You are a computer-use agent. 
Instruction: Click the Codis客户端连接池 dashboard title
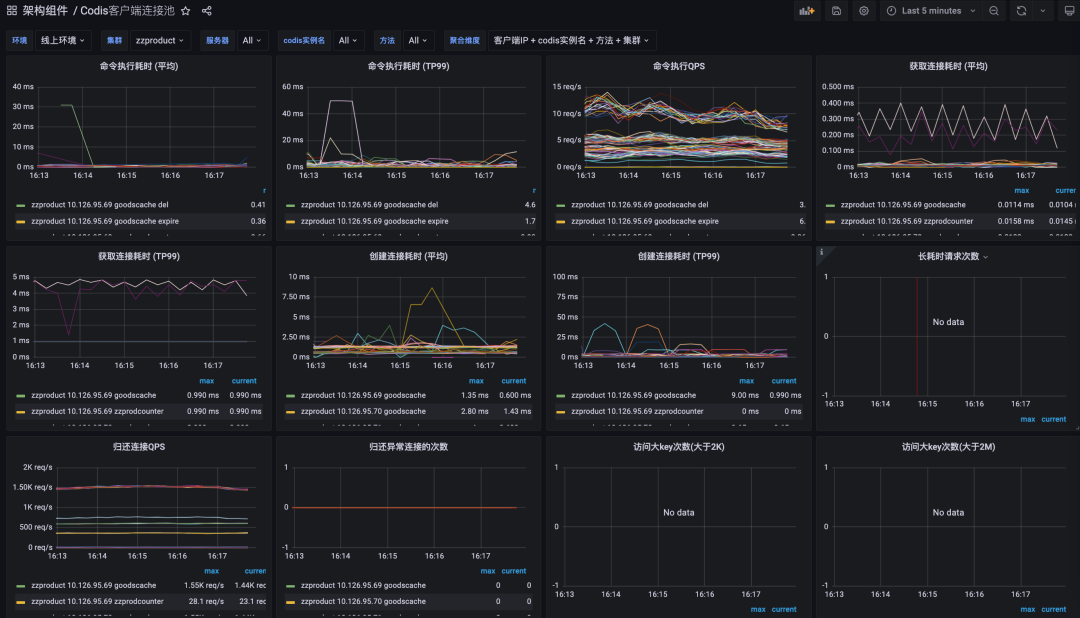(x=127, y=11)
